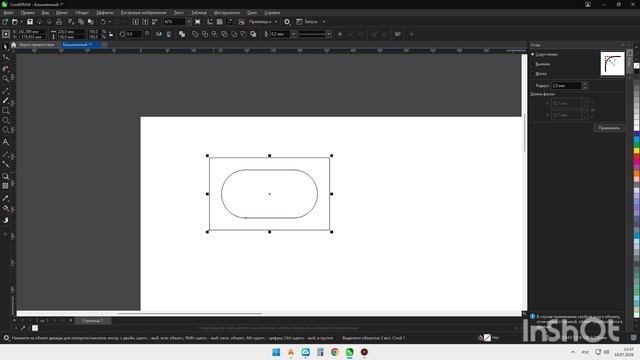Select the Parallel Dimension tool
This screenshot has width=640, height=360.
tap(5, 154)
